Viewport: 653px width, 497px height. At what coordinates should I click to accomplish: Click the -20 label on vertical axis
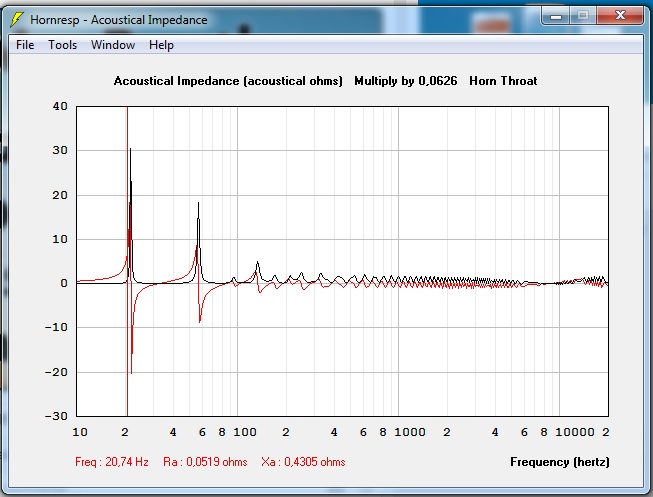tap(56, 372)
